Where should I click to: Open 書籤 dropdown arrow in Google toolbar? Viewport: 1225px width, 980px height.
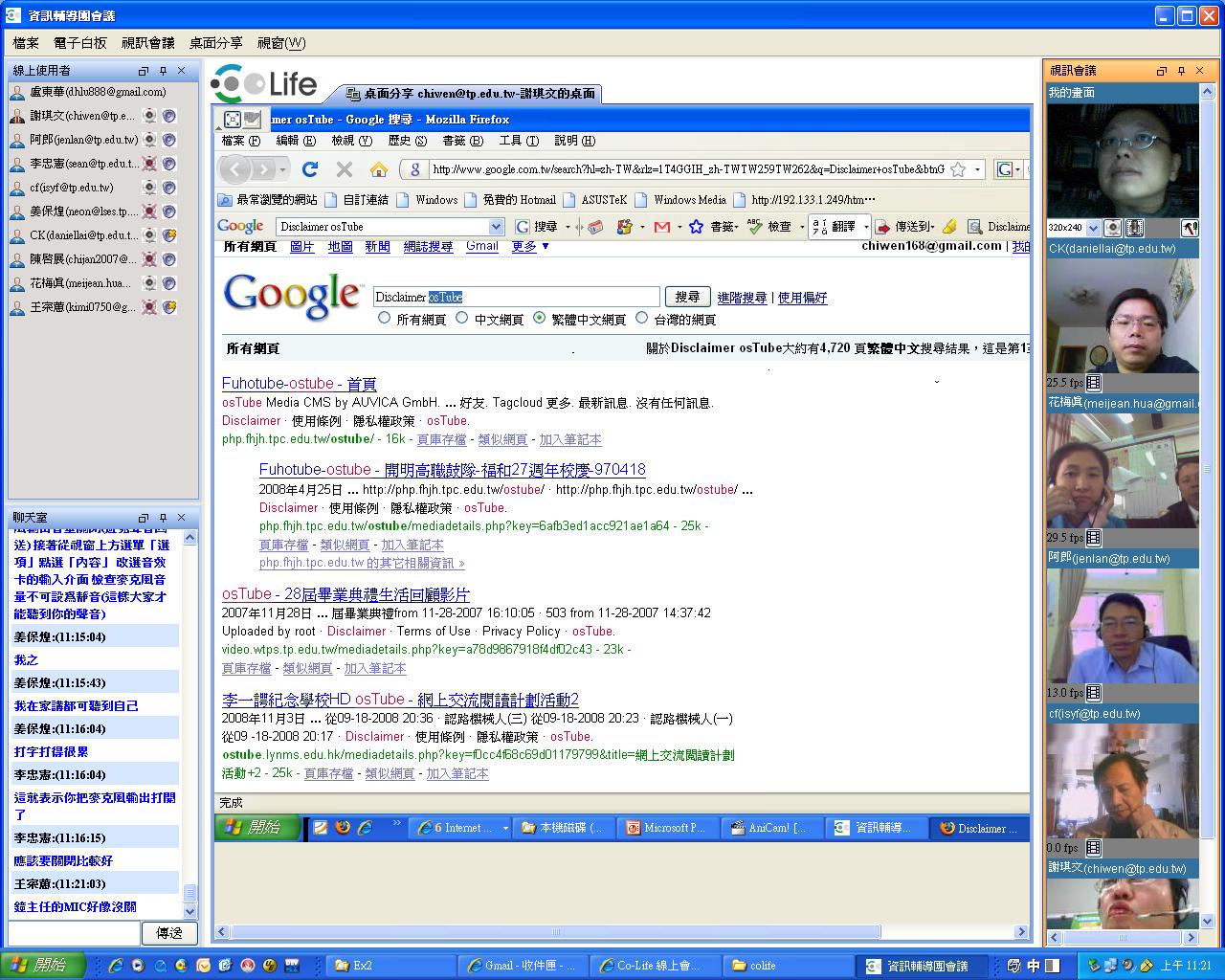736,227
